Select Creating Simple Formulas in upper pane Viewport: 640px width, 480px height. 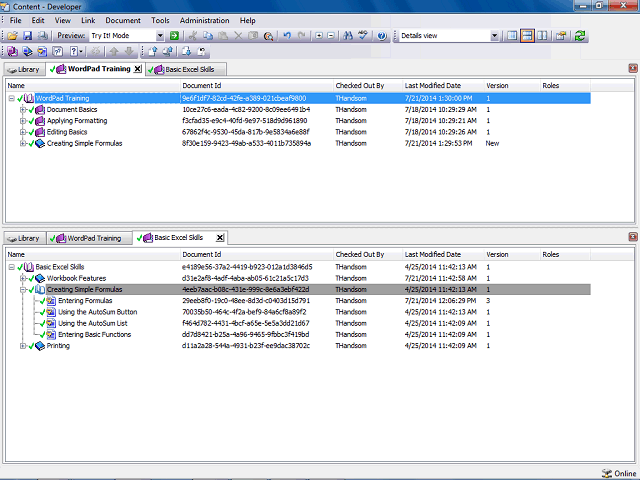tap(84, 144)
